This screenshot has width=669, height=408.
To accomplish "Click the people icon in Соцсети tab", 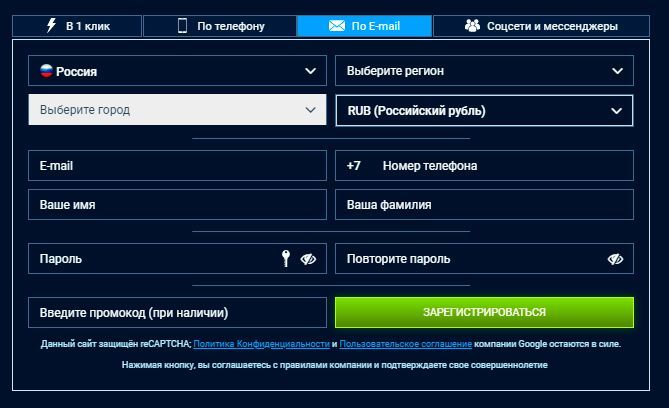I will coord(472,26).
